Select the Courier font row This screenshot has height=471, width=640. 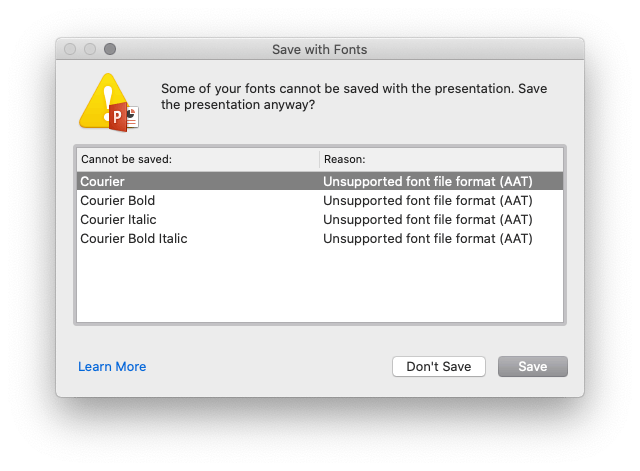click(x=102, y=182)
